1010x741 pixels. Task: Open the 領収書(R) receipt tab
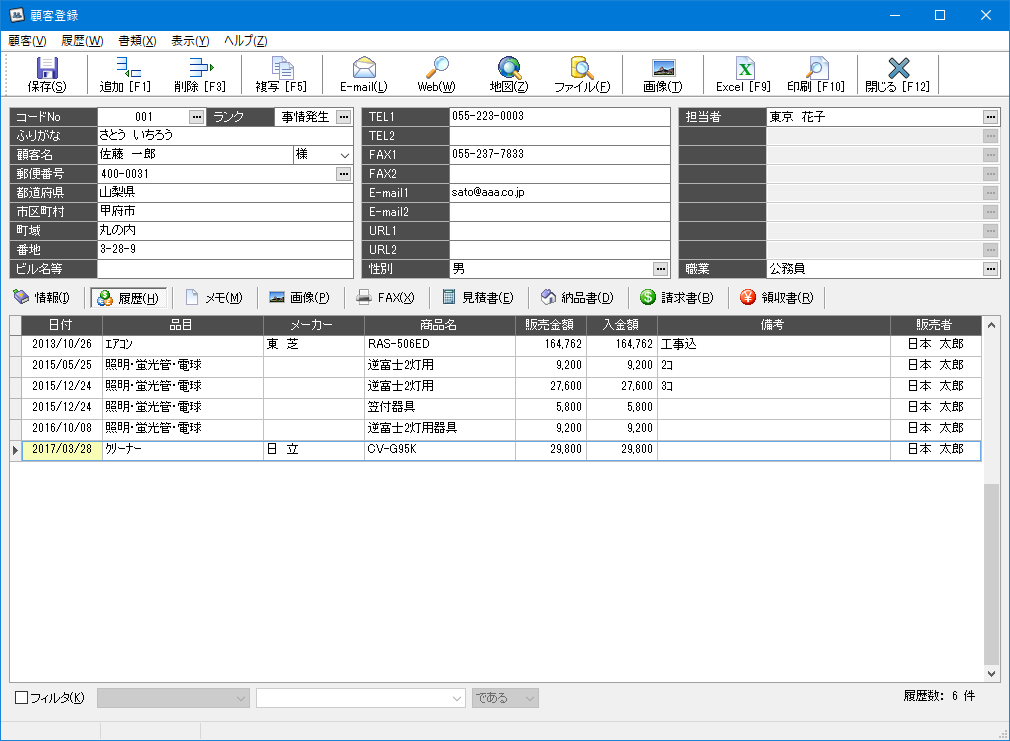tap(777, 297)
